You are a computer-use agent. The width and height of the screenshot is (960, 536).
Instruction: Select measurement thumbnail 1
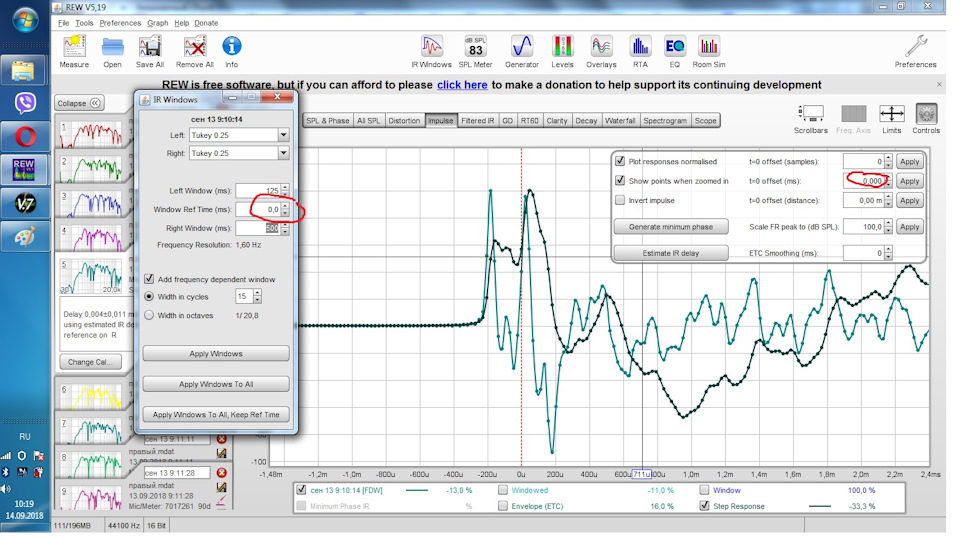91,134
